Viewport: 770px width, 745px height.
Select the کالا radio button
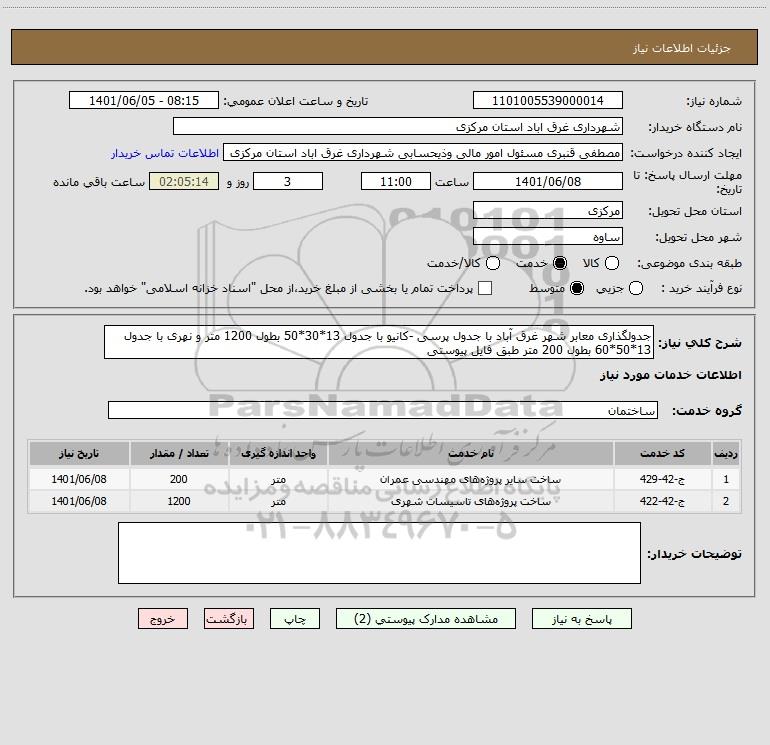coord(611,263)
